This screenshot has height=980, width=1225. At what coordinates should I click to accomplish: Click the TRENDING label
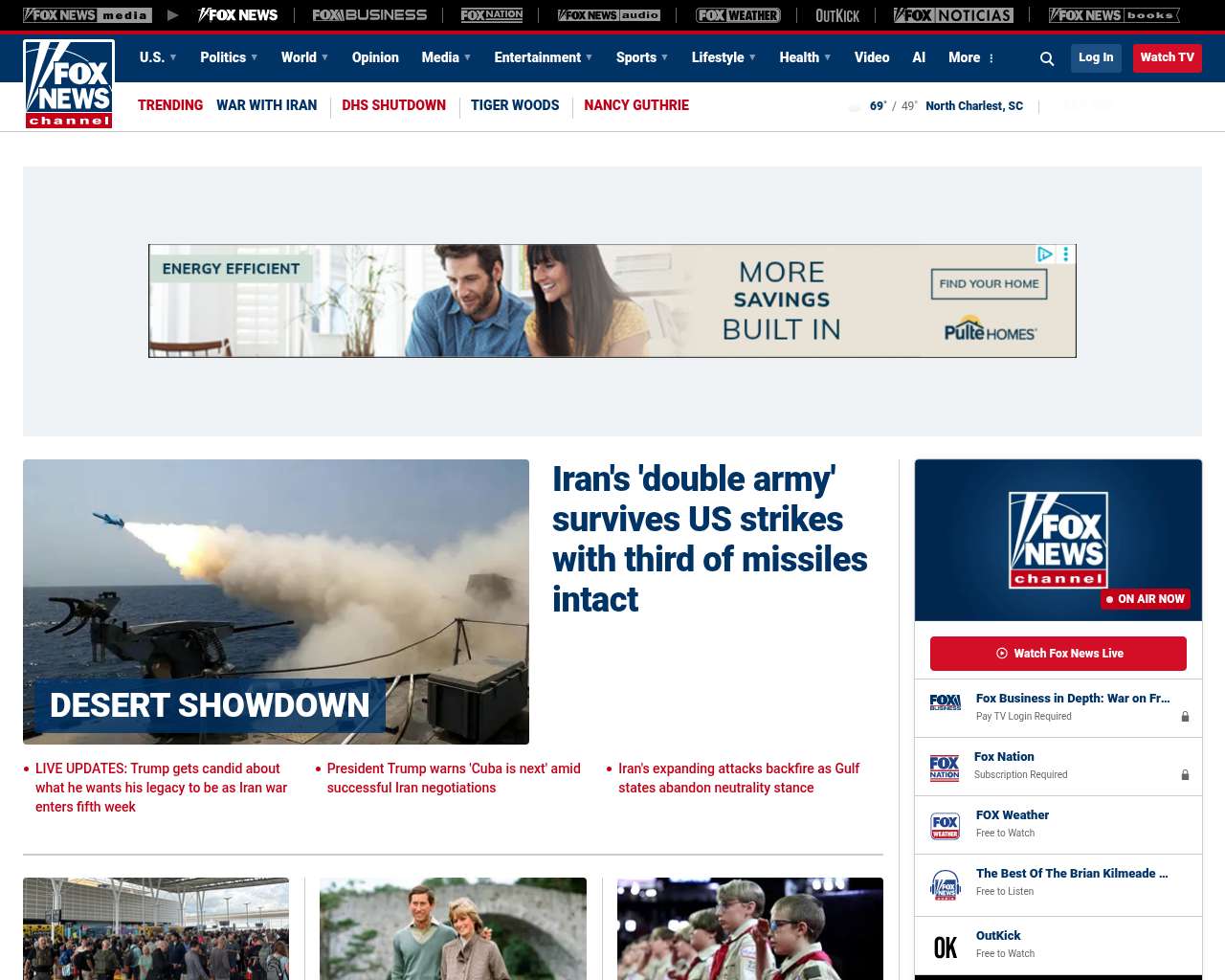coord(170,105)
